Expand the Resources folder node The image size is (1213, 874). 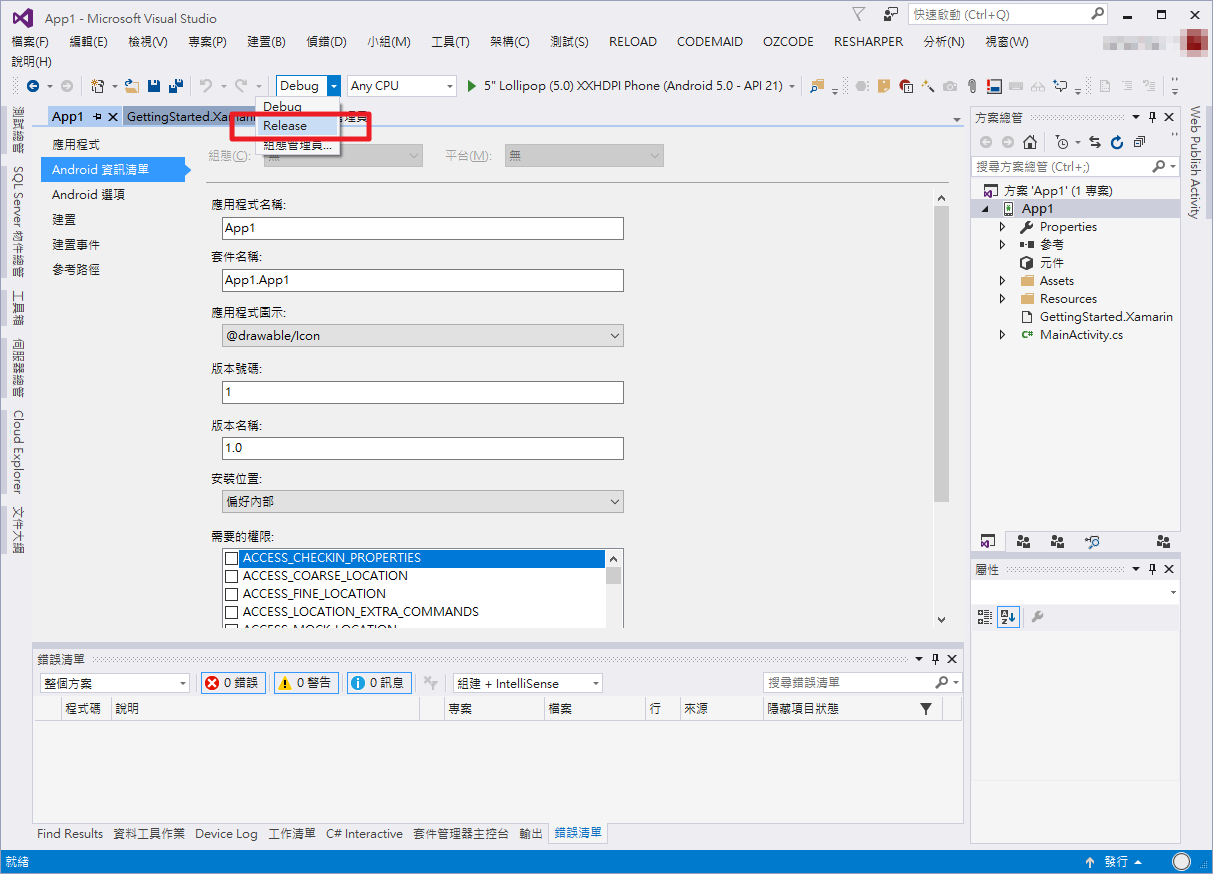pos(1003,299)
